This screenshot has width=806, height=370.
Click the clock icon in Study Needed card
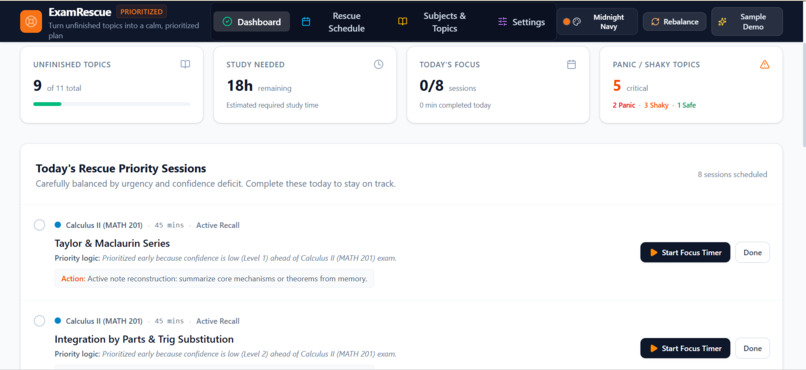(378, 64)
